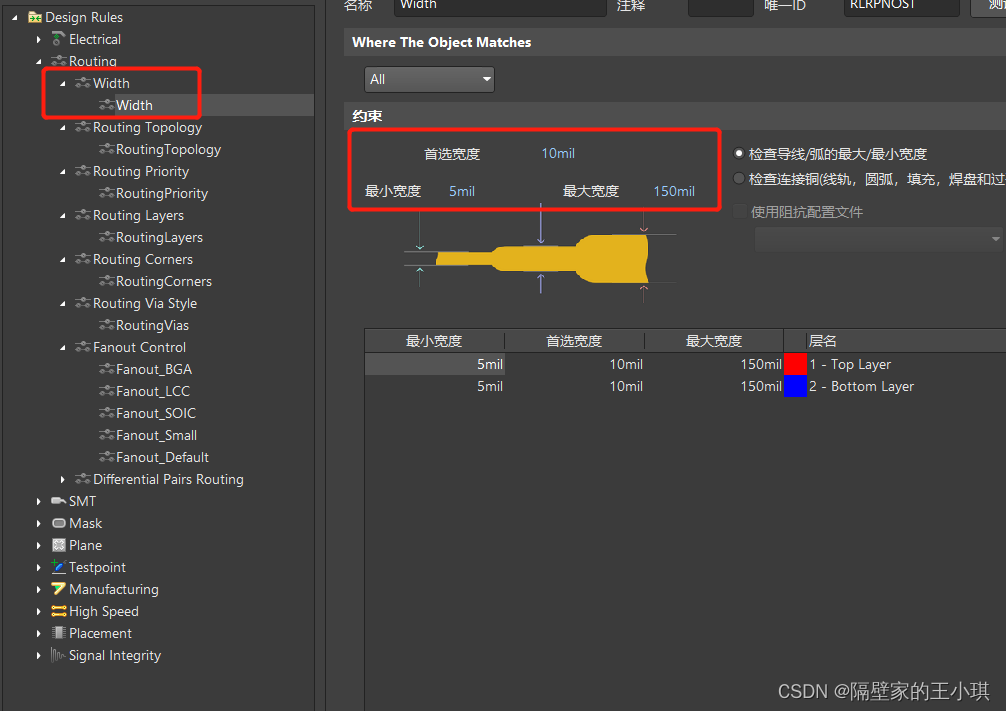The image size is (1006, 711).
Task: Click the rule name input field
Action: [500, 6]
